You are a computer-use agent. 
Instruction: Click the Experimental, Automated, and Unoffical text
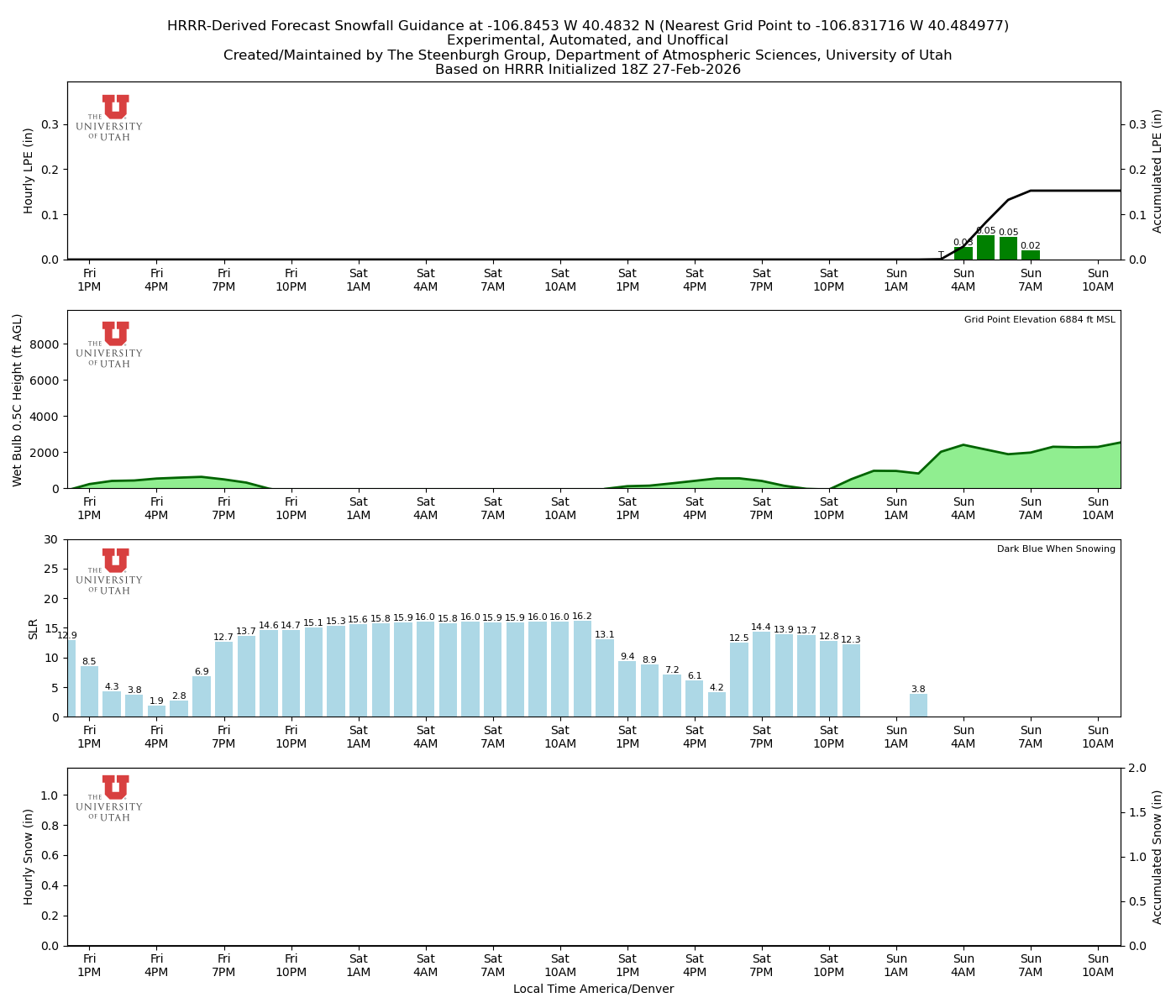click(588, 39)
